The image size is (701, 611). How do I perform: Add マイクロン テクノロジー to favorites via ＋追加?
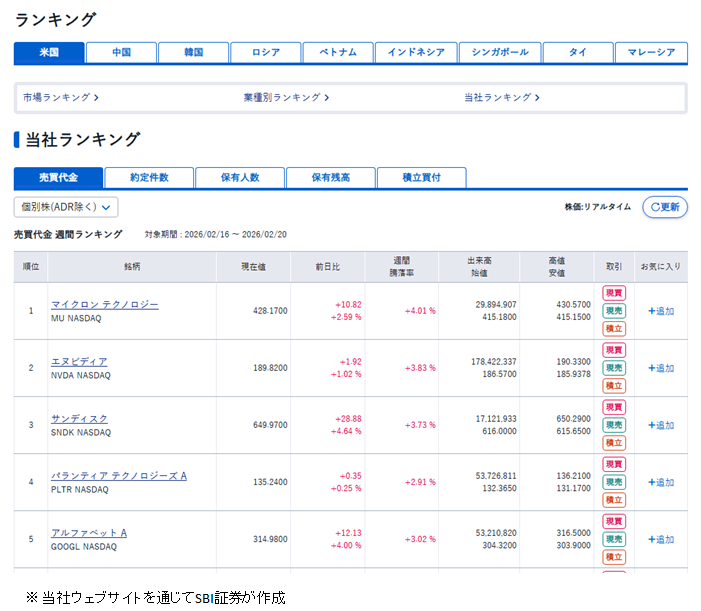tap(660, 311)
